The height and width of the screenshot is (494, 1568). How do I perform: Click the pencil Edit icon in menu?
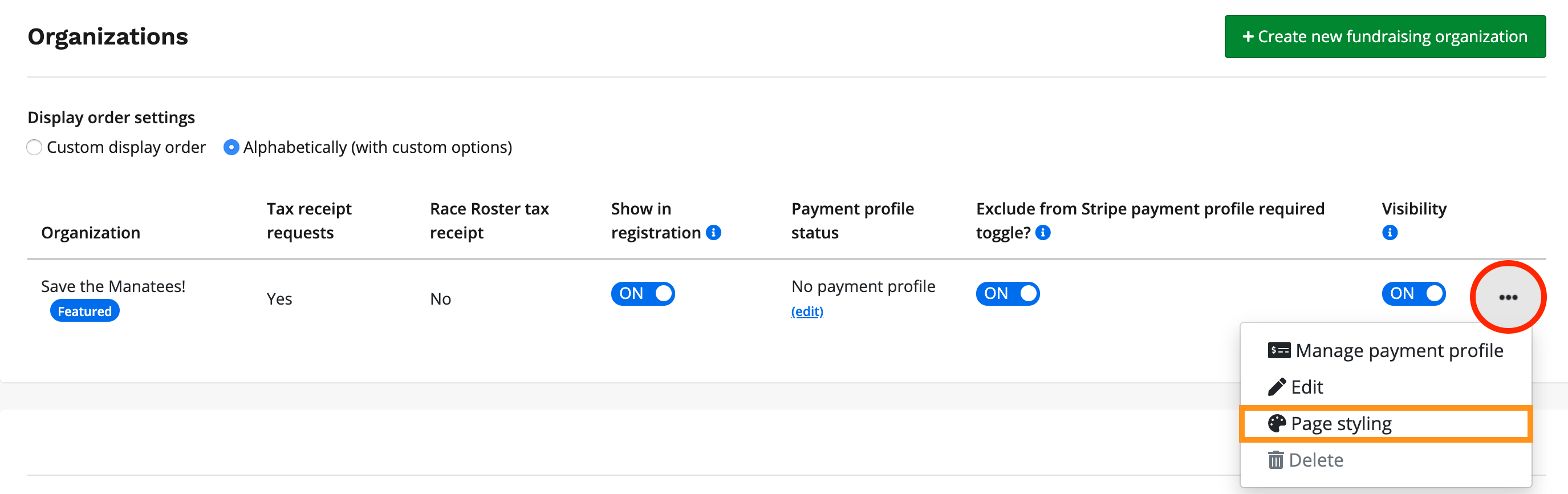click(1277, 387)
